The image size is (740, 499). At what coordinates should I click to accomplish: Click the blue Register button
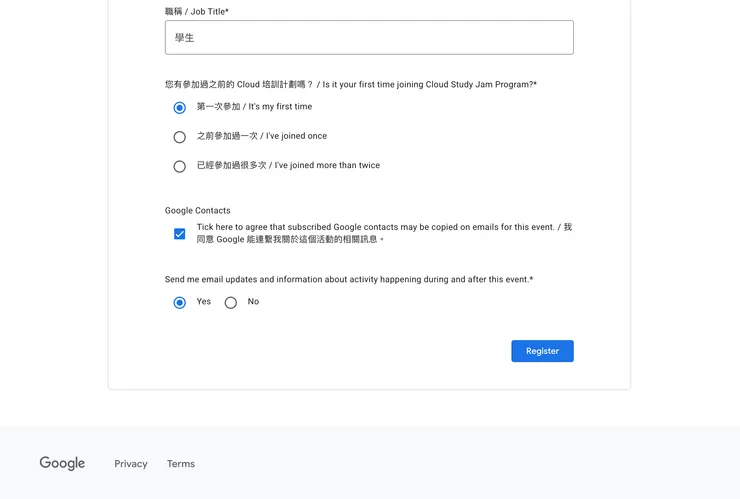[x=542, y=351]
